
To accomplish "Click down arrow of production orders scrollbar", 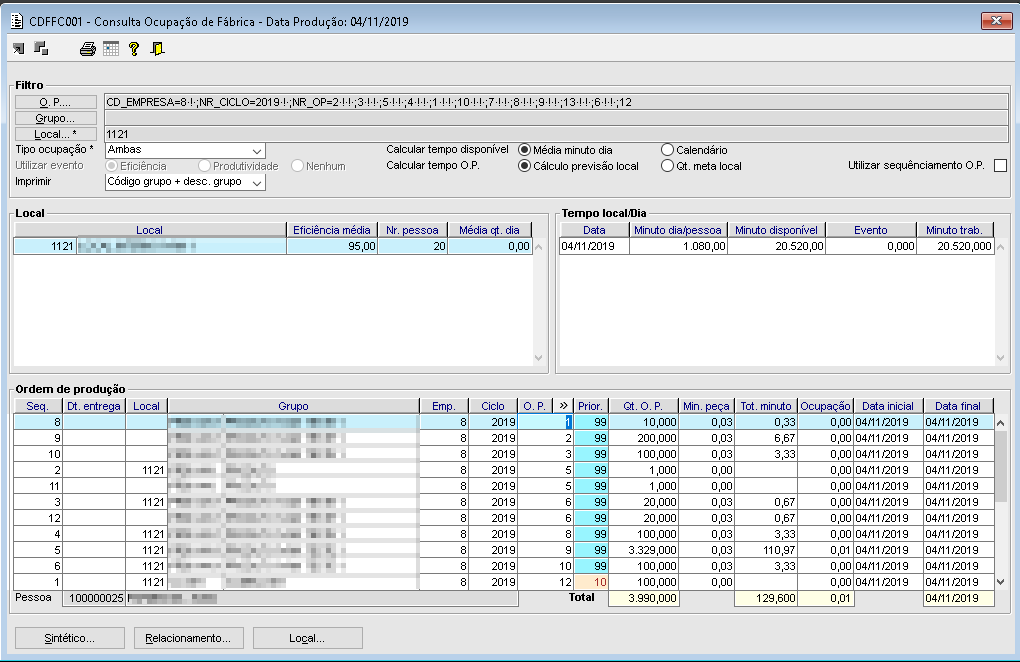I will point(1001,582).
